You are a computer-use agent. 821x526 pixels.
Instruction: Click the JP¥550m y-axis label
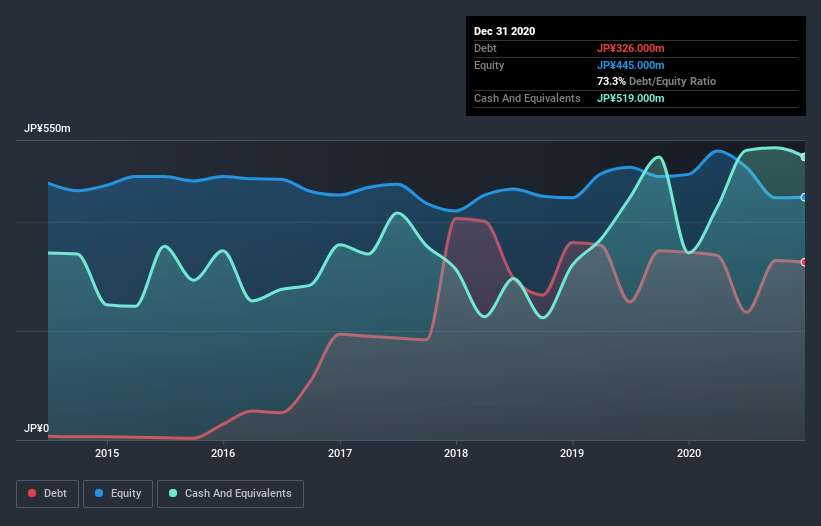point(47,129)
